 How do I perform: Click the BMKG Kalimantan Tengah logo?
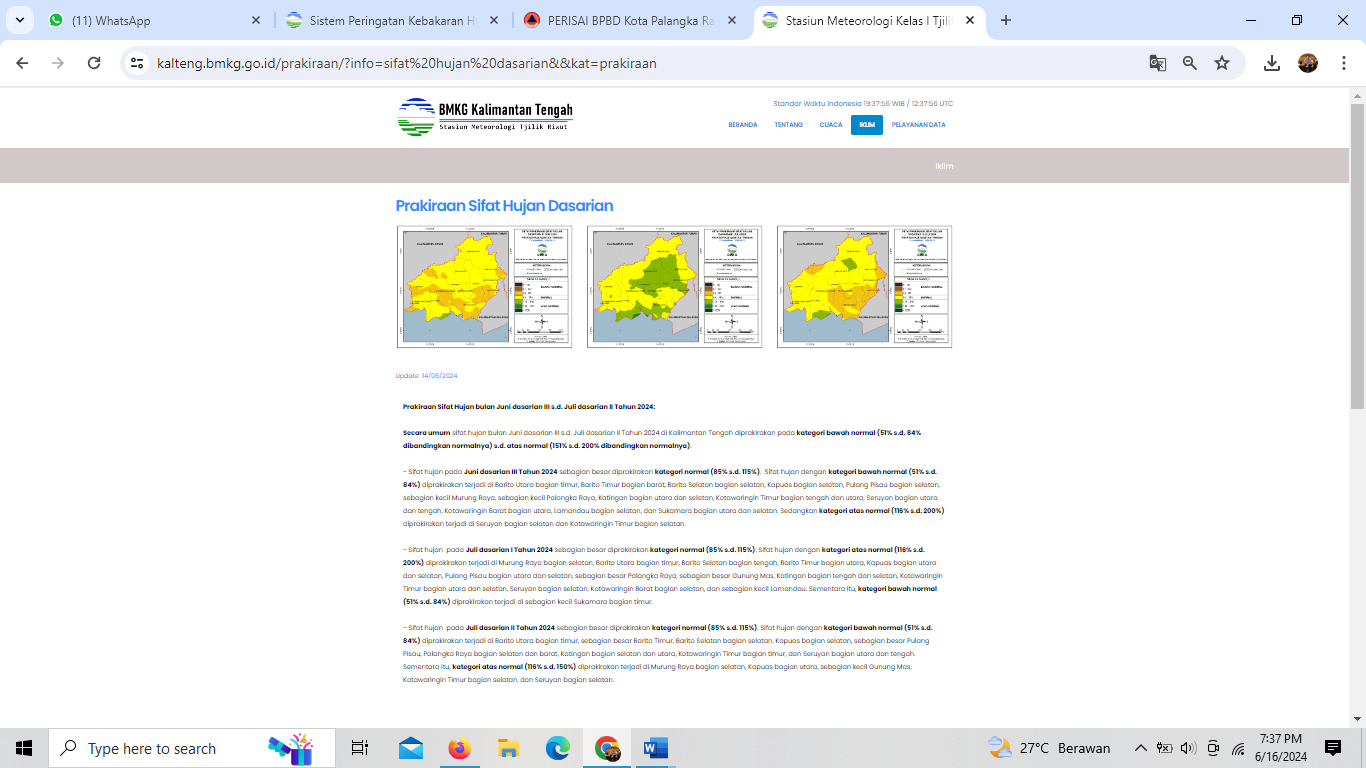(485, 116)
